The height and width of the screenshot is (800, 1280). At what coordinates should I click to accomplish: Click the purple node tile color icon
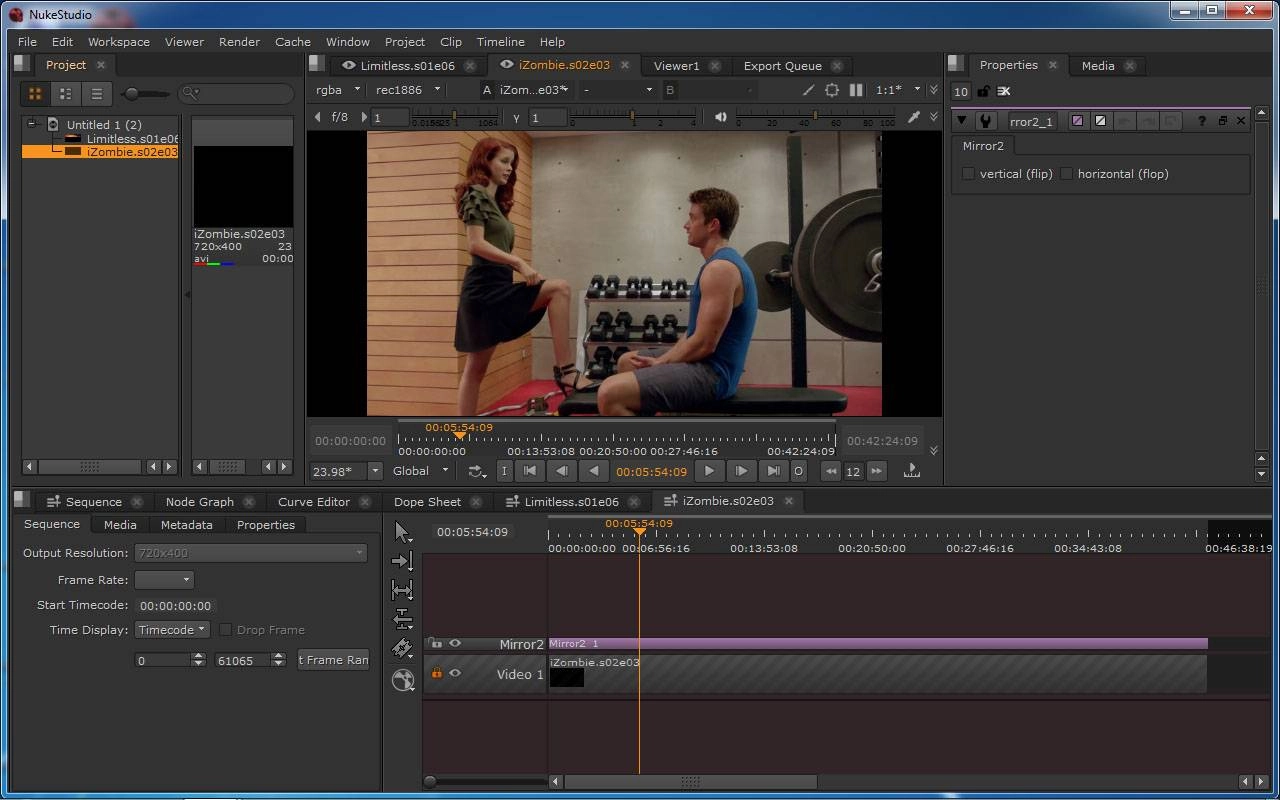coord(1077,121)
